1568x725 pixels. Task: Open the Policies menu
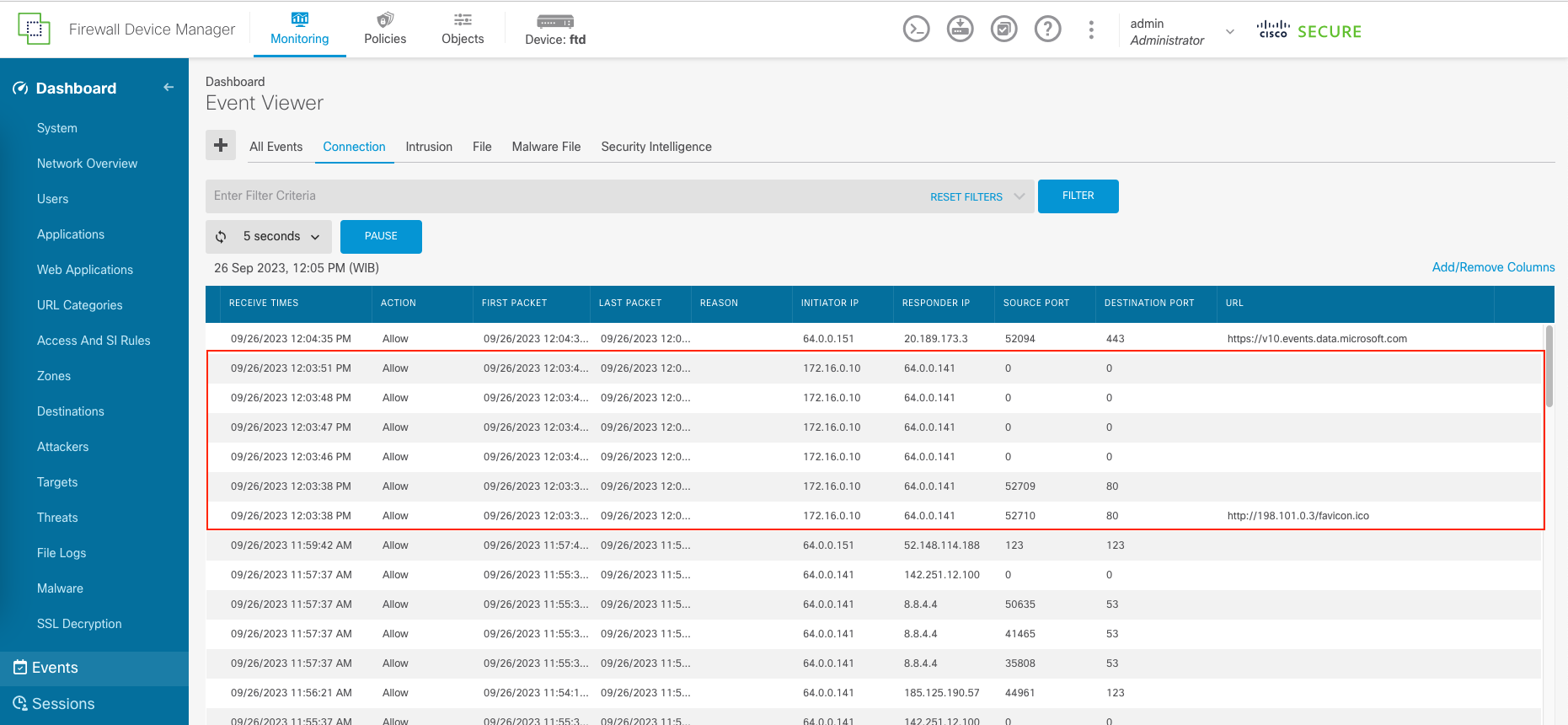pos(385,30)
